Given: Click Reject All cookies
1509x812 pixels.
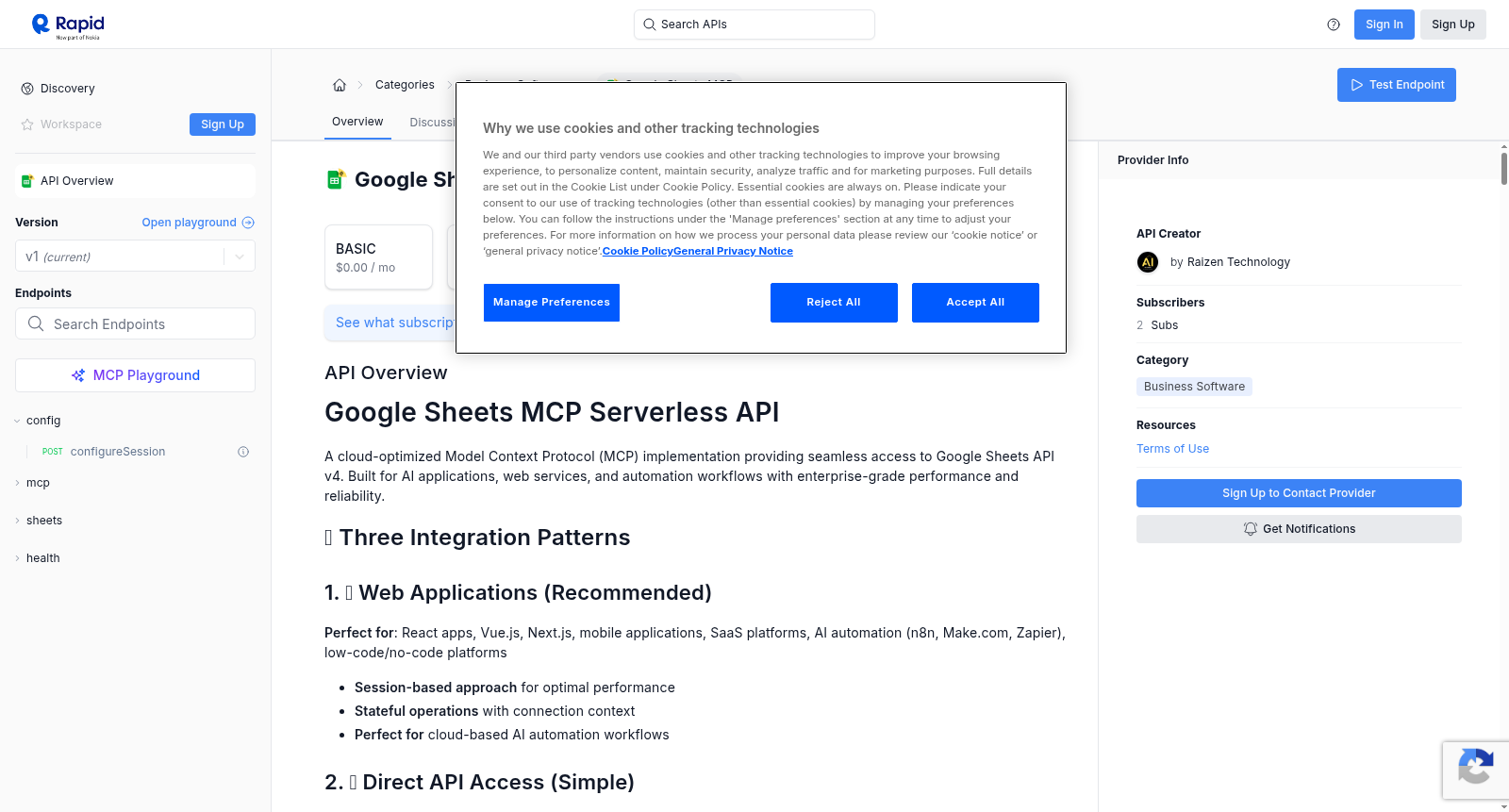Looking at the screenshot, I should 834,303.
